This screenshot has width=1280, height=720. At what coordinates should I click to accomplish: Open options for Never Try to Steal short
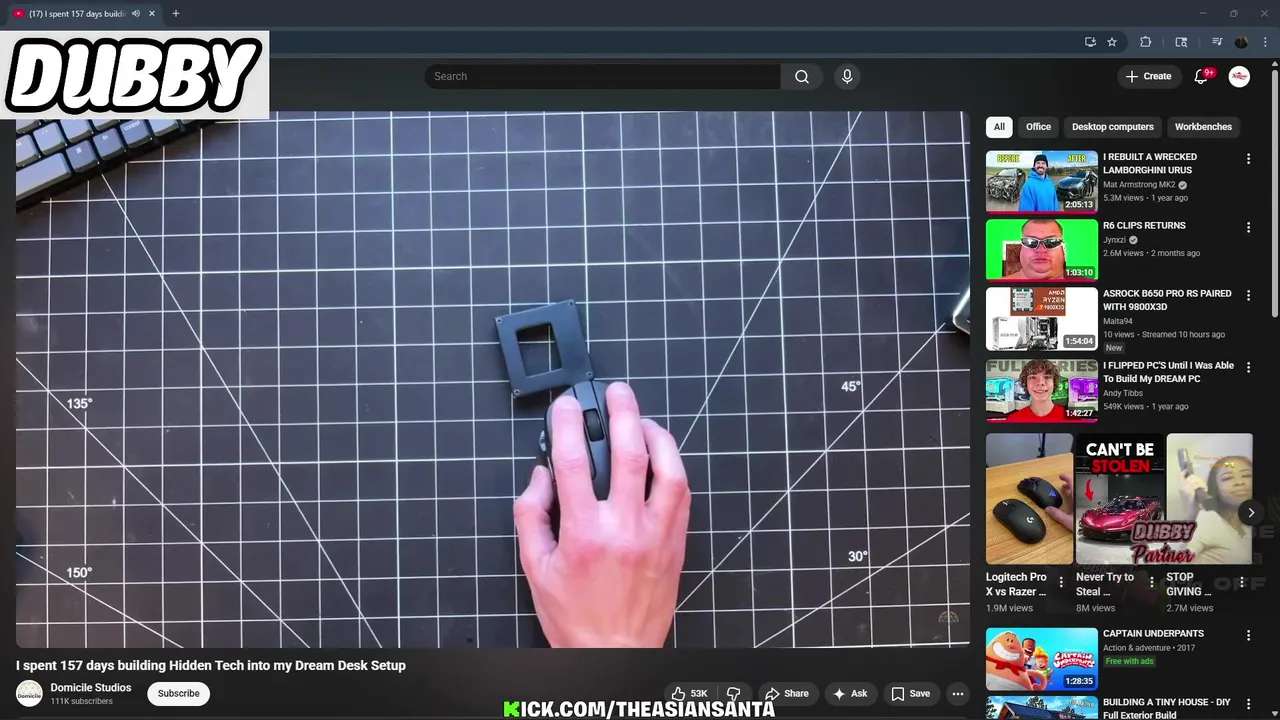1151,582
